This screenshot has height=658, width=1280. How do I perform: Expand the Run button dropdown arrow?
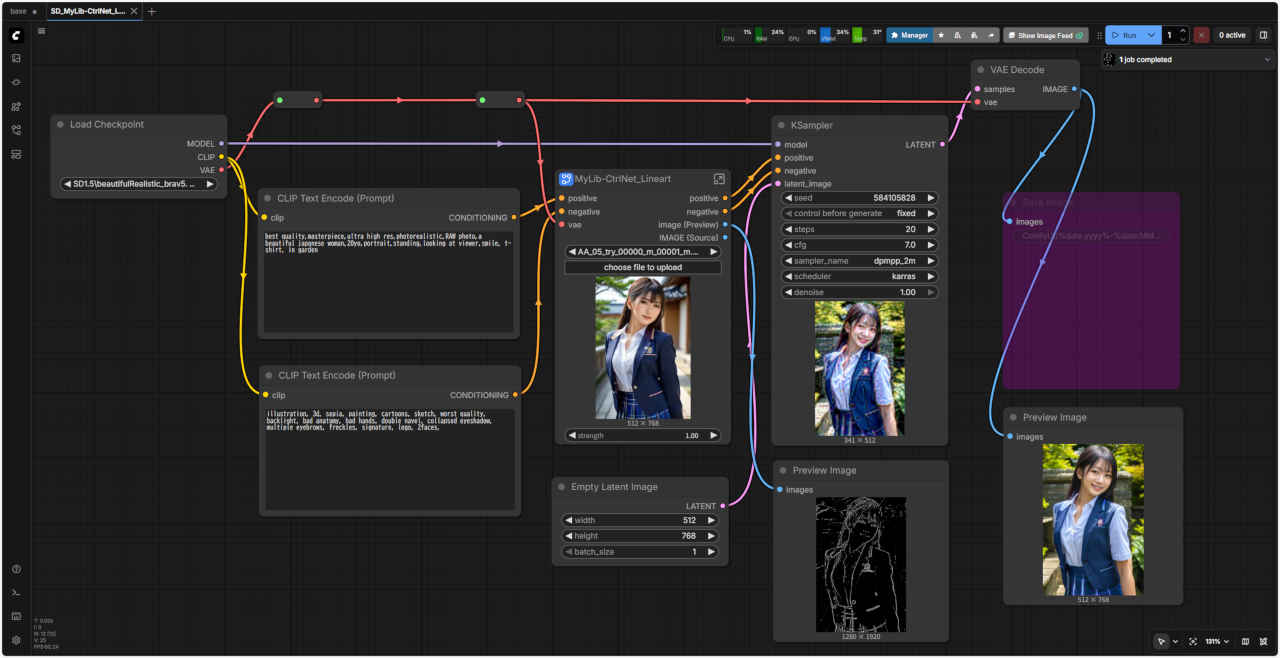click(x=1151, y=35)
